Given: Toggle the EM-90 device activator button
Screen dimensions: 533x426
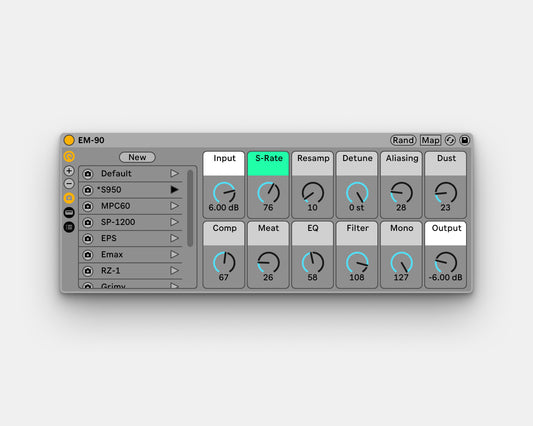Looking at the screenshot, I should coord(69,140).
